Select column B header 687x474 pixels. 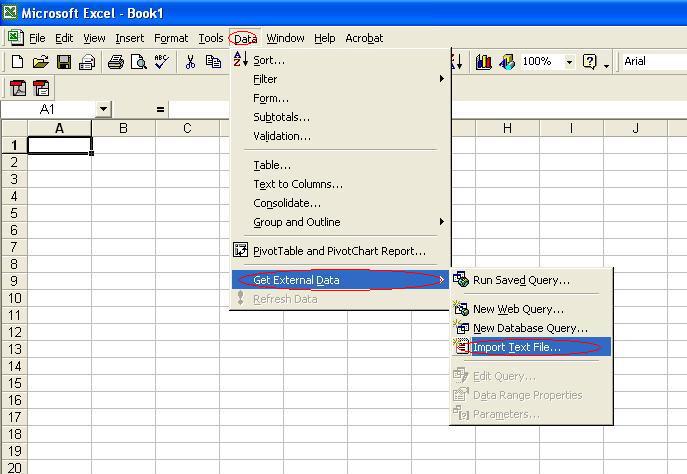[124, 128]
